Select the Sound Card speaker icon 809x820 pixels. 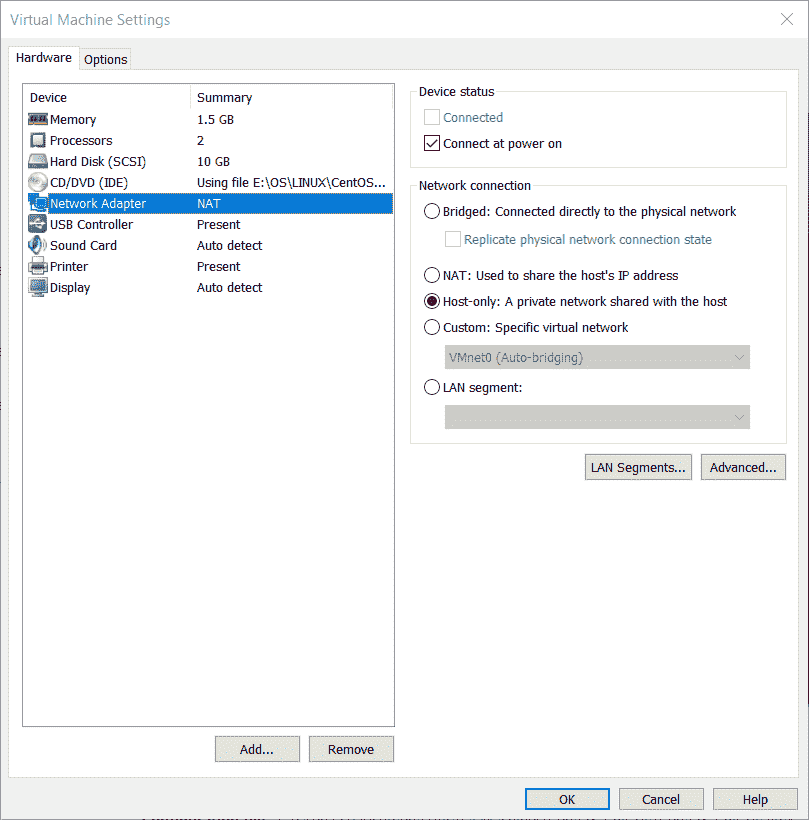coord(38,245)
